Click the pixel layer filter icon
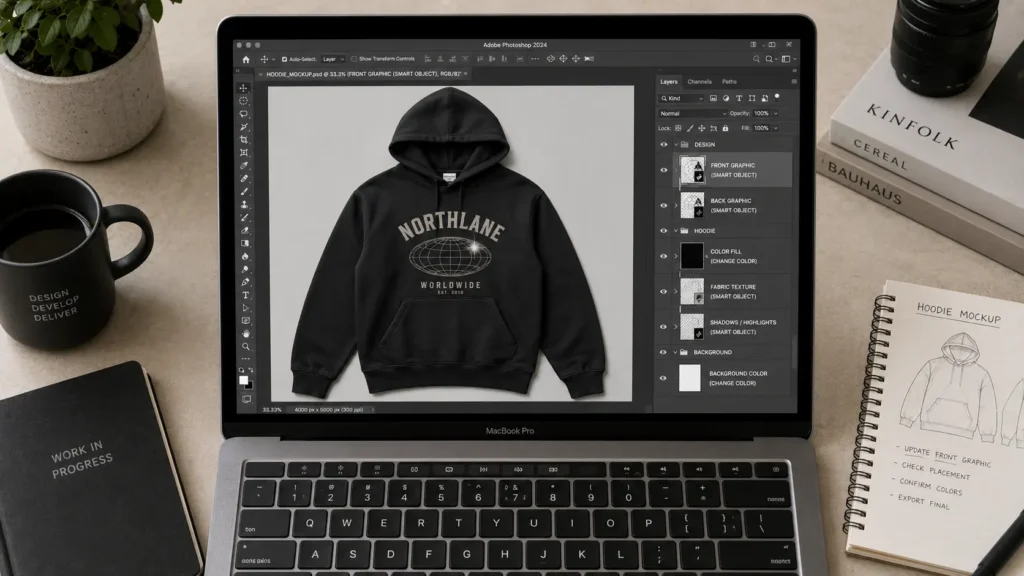1024x576 pixels. point(713,98)
